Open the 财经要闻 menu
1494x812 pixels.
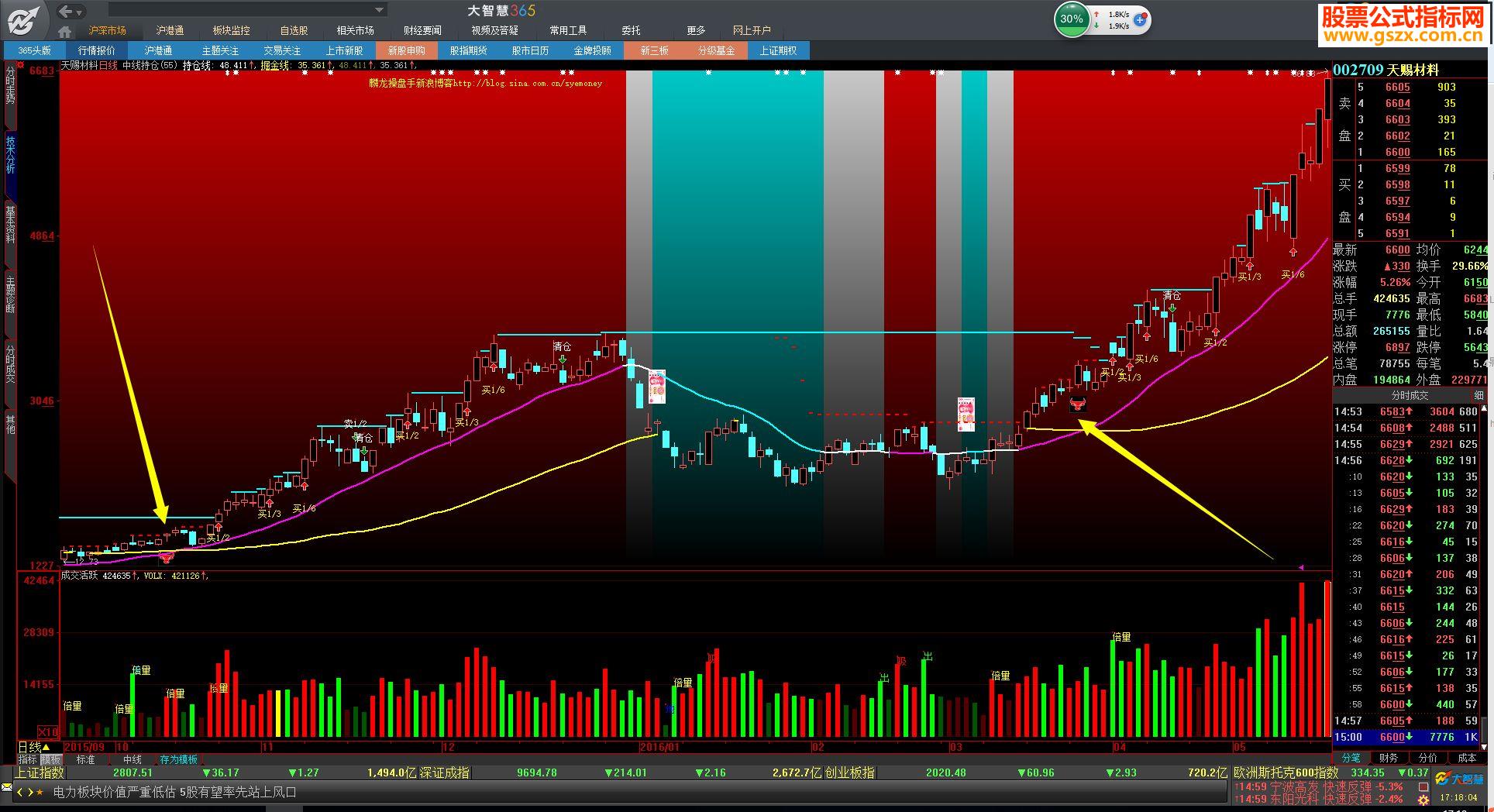click(x=422, y=30)
